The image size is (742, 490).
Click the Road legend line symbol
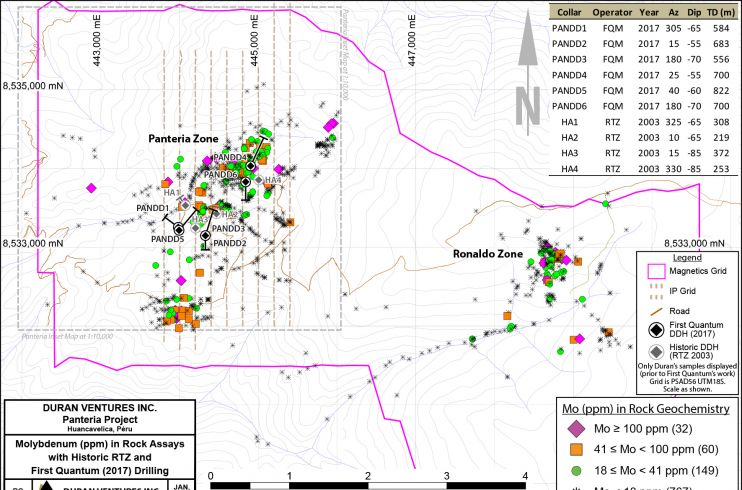point(656,312)
